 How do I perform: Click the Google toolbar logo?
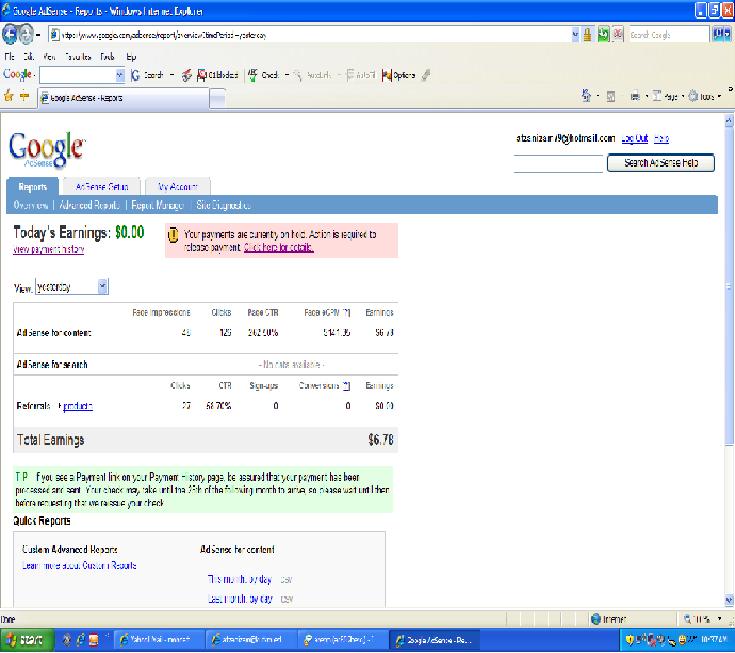tap(18, 75)
